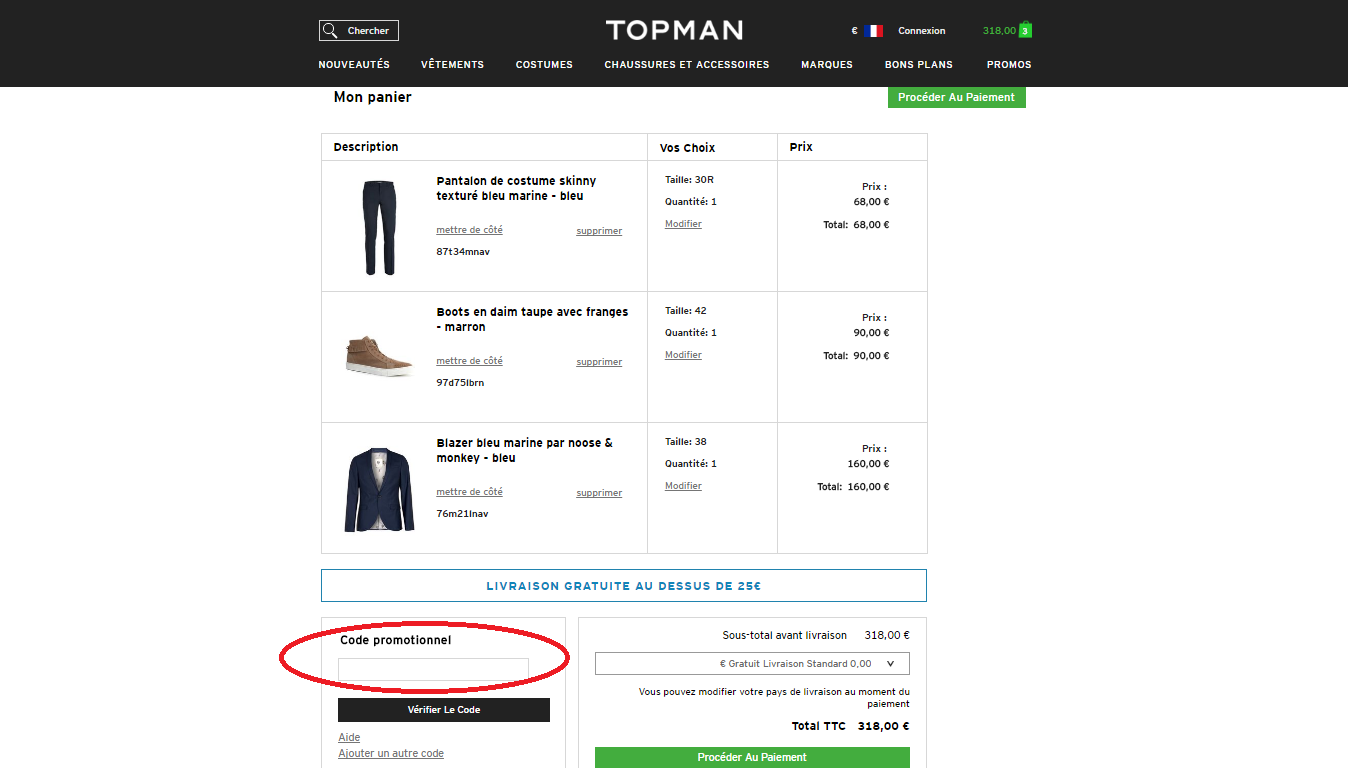Click Modifier for the blazer size 38
Viewport: 1348px width, 770px height.
point(683,486)
